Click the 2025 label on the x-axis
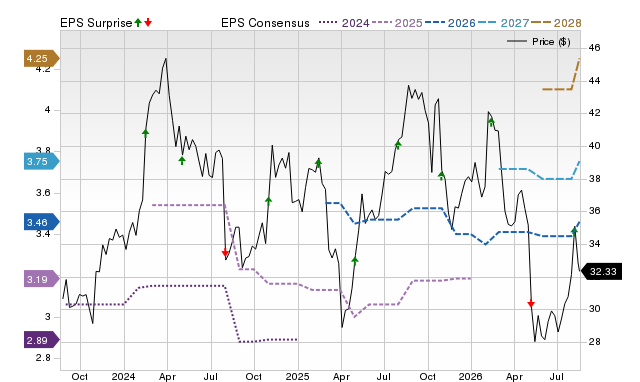 click(x=297, y=376)
